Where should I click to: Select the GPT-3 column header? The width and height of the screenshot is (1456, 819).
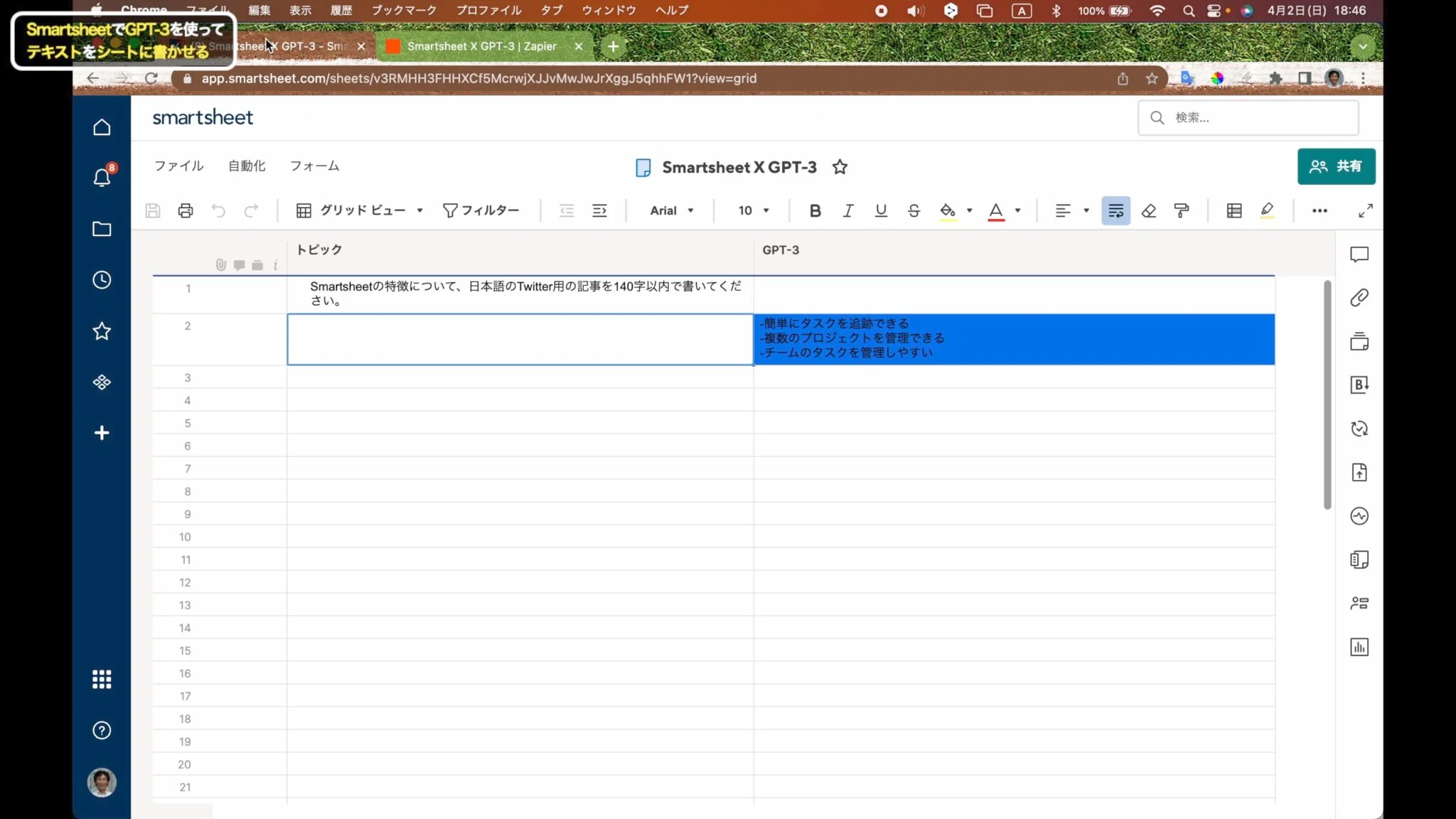click(1014, 250)
